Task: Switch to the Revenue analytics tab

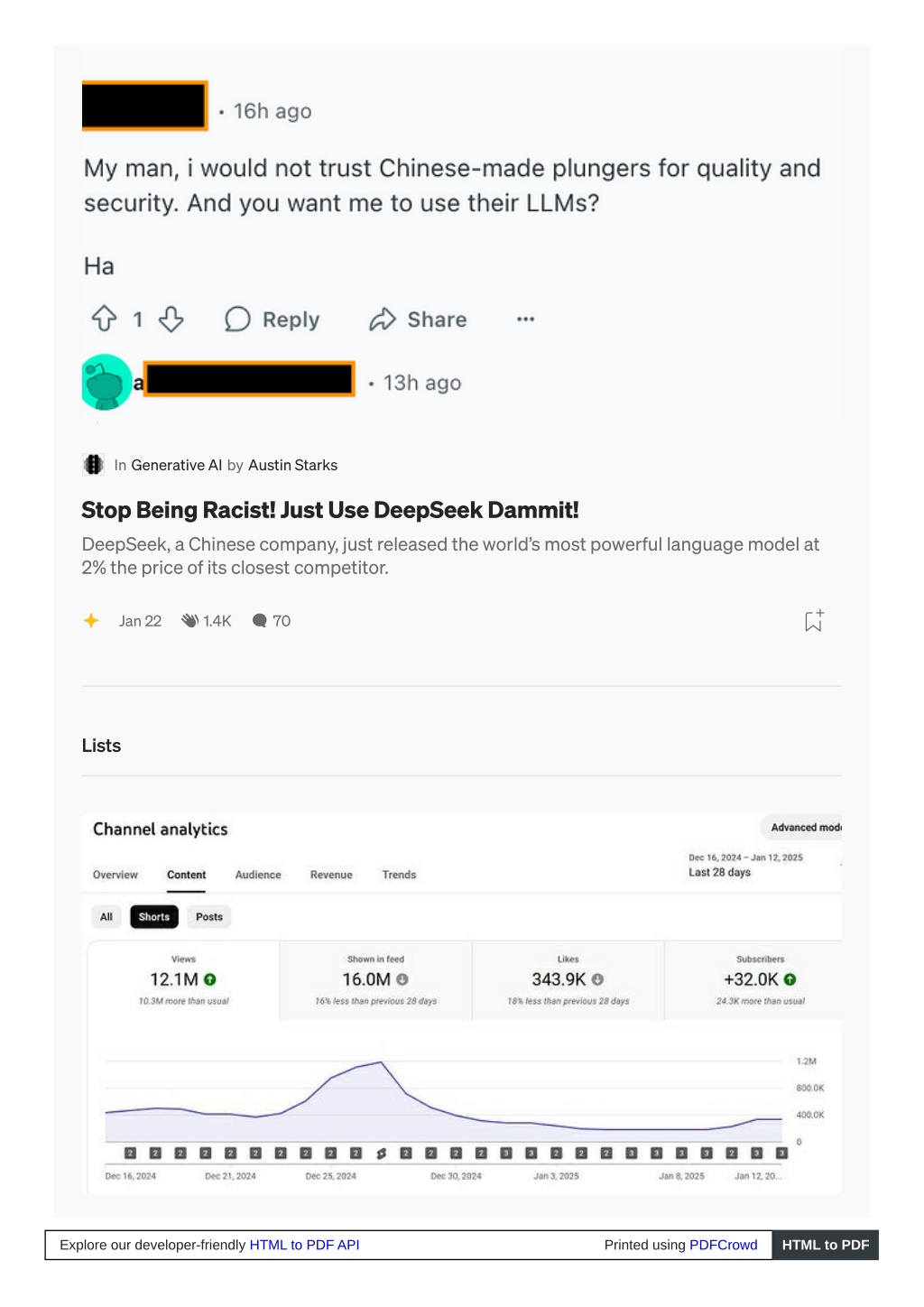Action: pyautogui.click(x=331, y=875)
